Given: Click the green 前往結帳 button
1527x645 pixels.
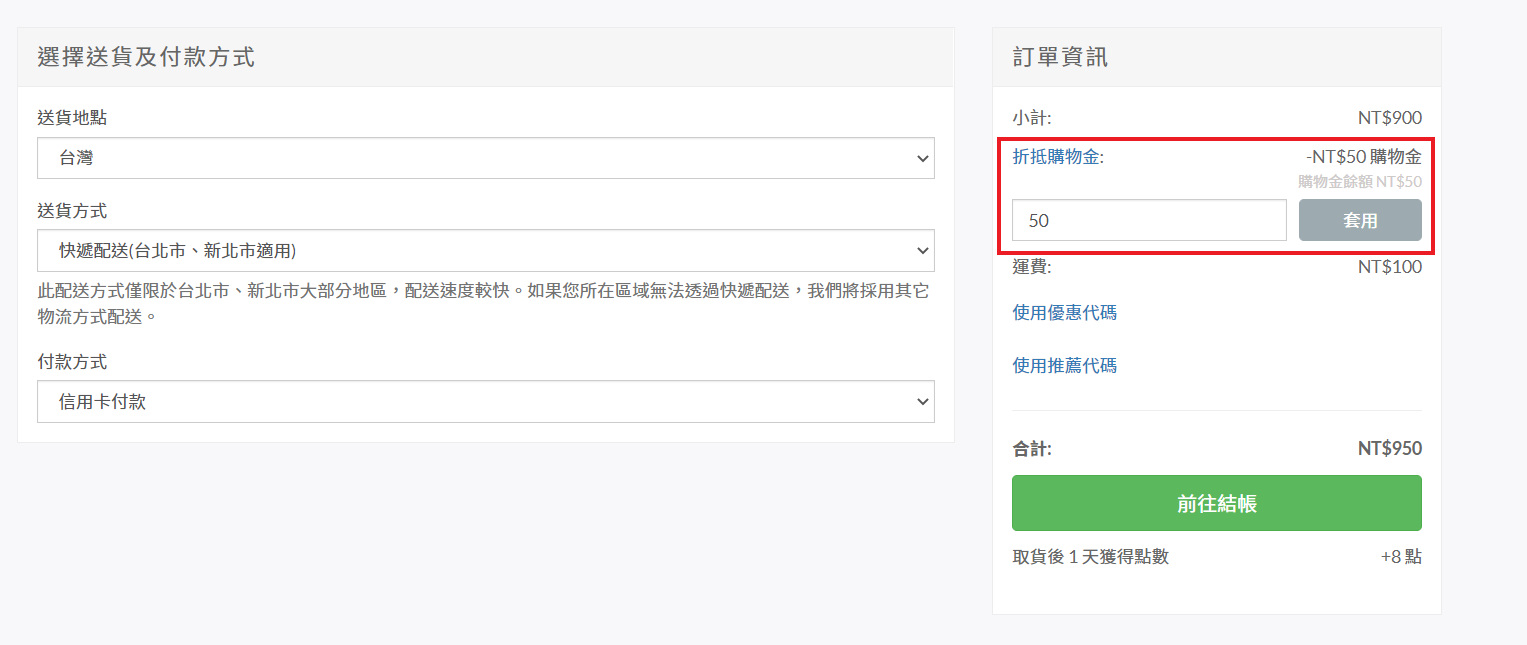Looking at the screenshot, I should coord(1216,503).
